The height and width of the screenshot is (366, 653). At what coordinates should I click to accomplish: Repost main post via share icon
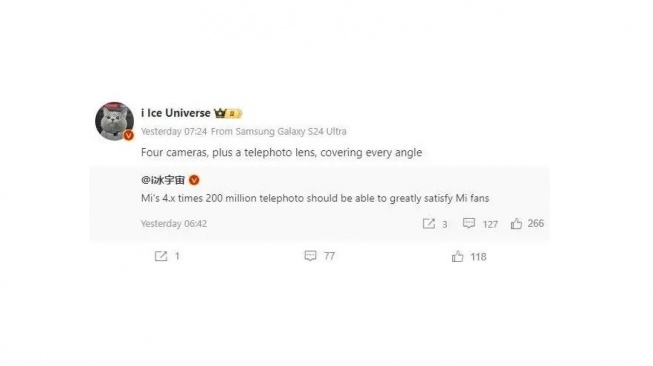tap(161, 256)
